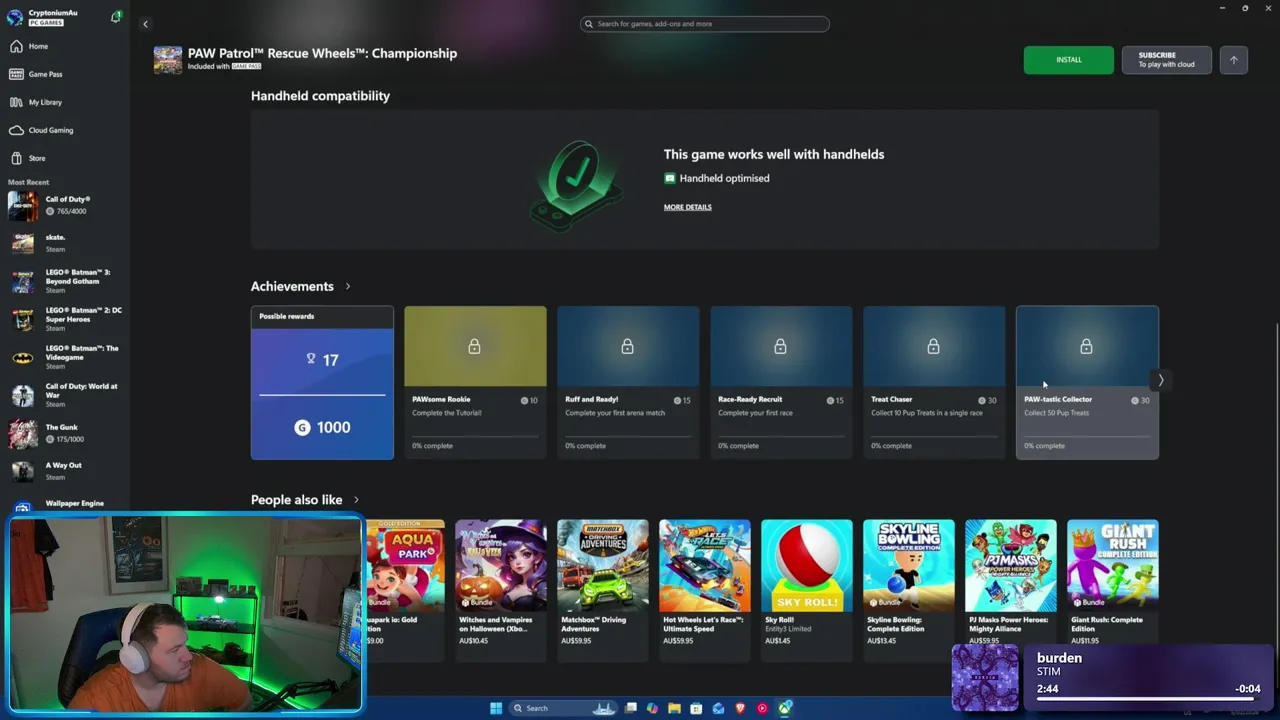The height and width of the screenshot is (720, 1280).
Task: Click the green Install button
Action: coord(1068,60)
